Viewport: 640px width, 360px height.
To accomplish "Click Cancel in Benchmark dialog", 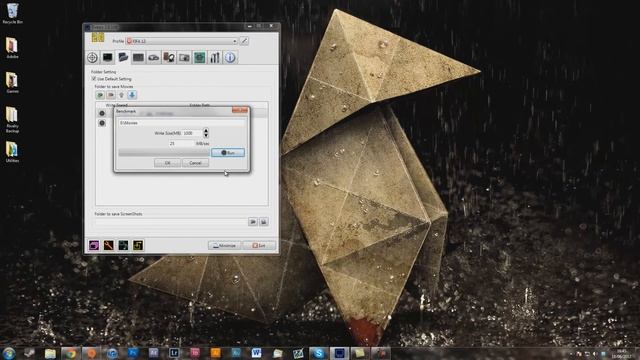I will click(x=195, y=163).
